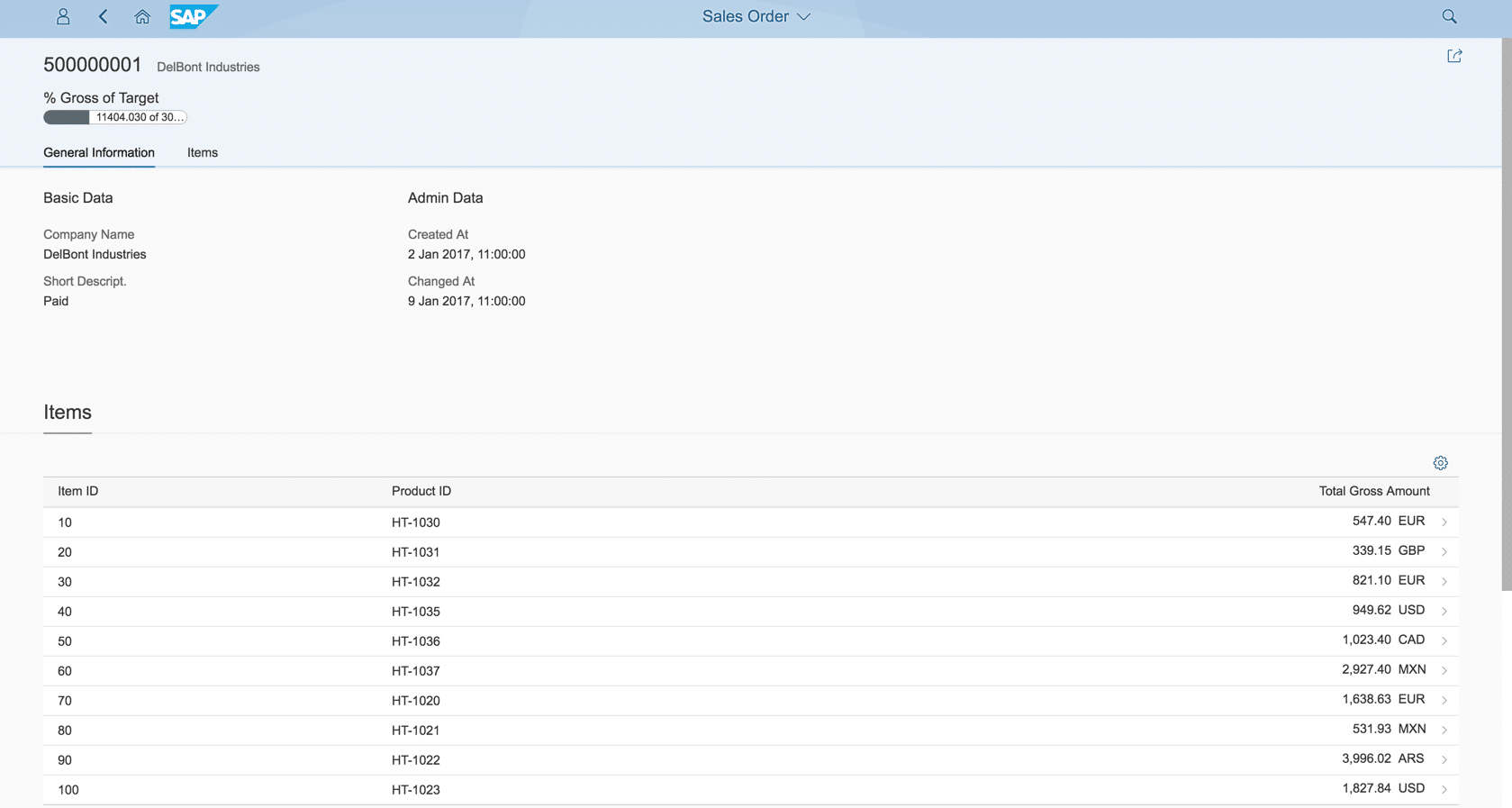Click the Total Gross Amount column header
This screenshot has width=1512, height=808.
1373,491
